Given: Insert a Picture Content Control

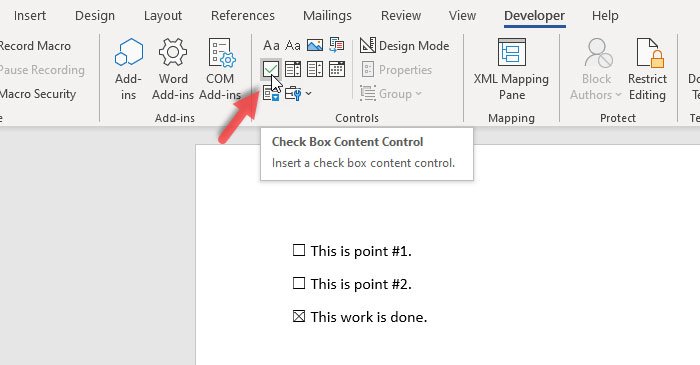Looking at the screenshot, I should [x=315, y=46].
